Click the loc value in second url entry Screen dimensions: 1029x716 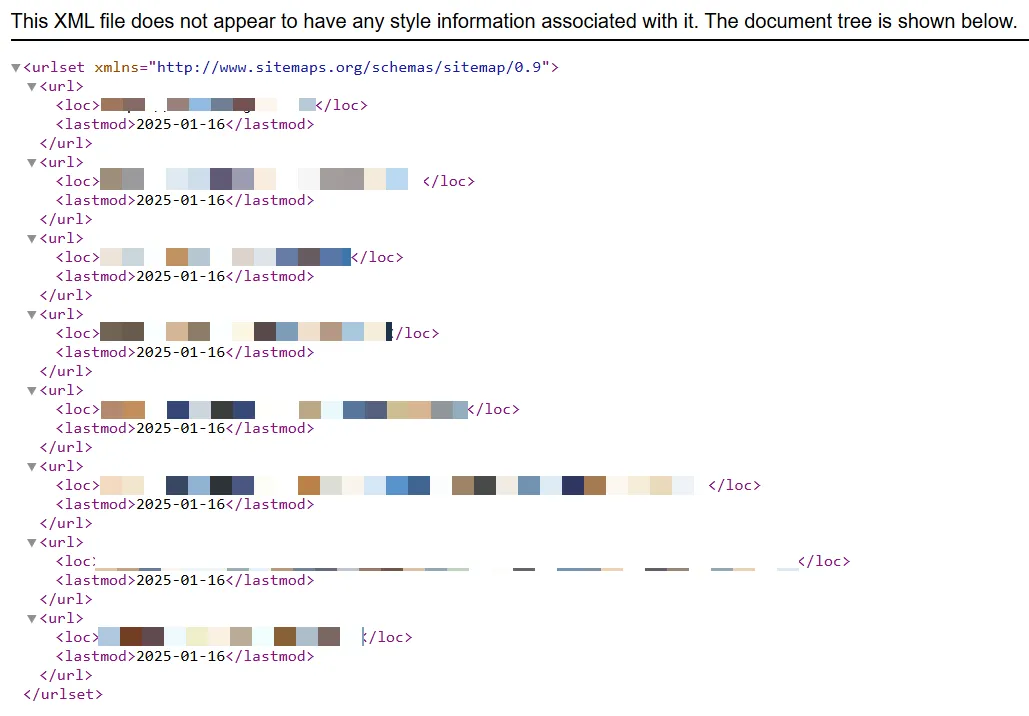tap(254, 181)
